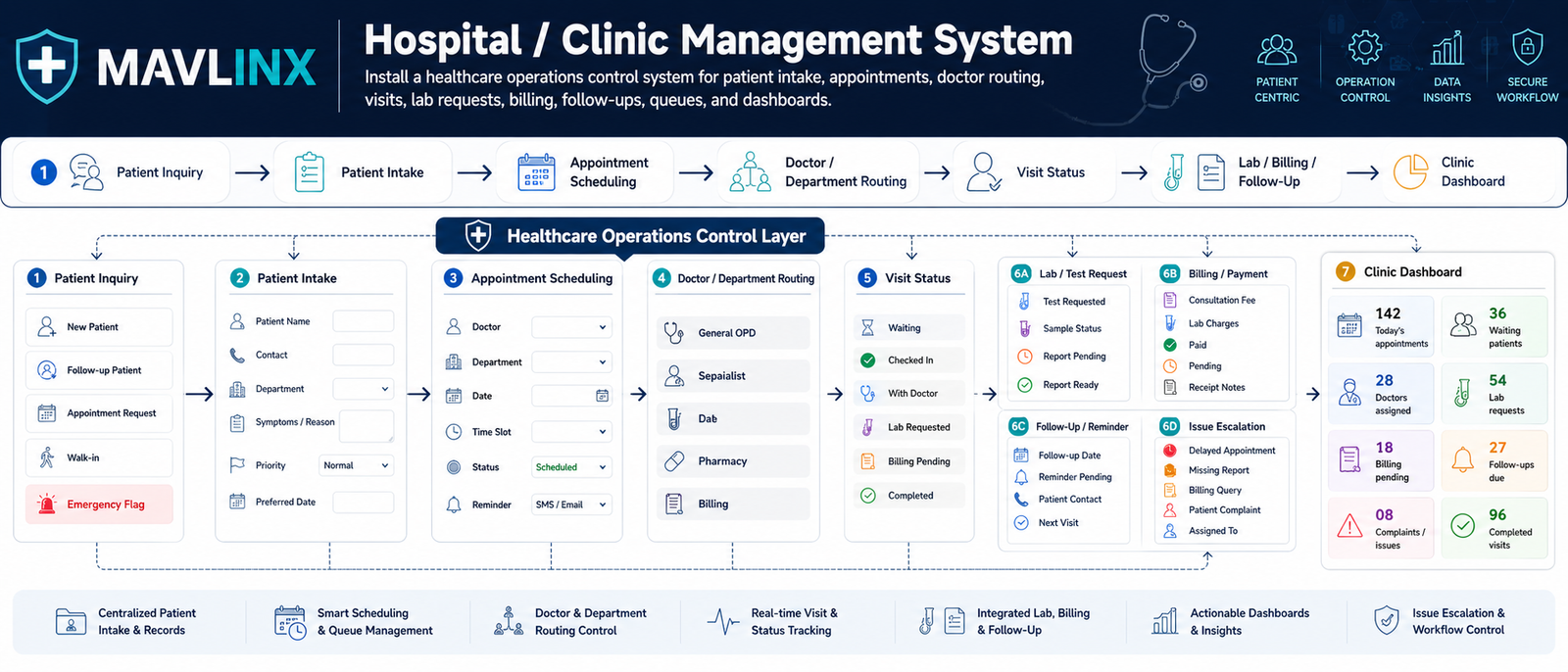Click the Emergency Flag button
This screenshot has width=1568, height=672.
[x=99, y=504]
